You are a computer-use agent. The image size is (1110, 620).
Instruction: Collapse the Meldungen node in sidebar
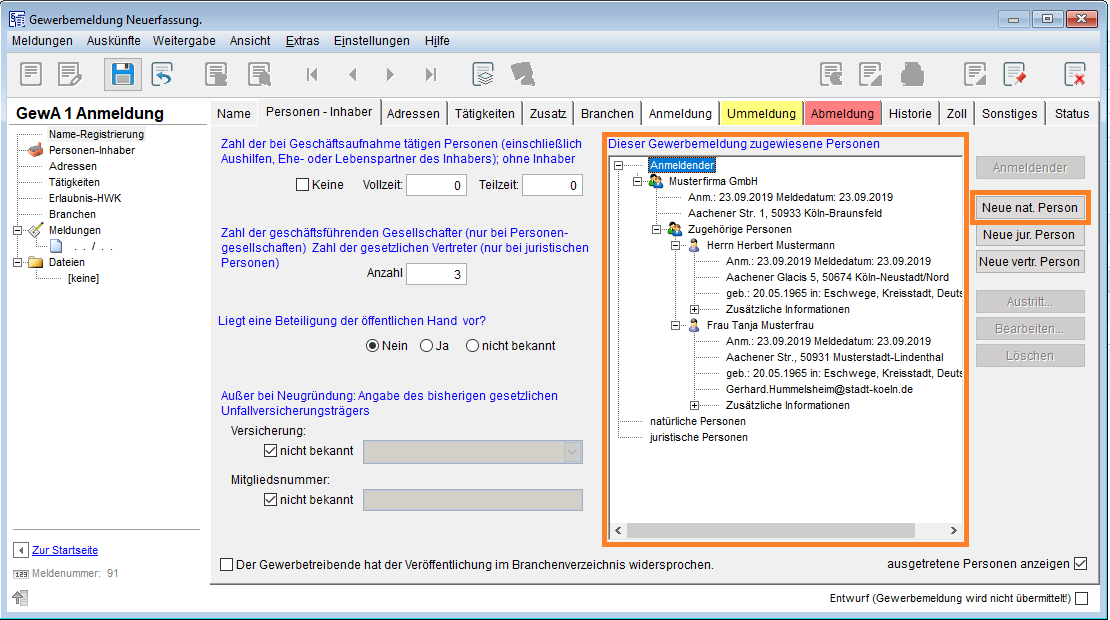18,230
